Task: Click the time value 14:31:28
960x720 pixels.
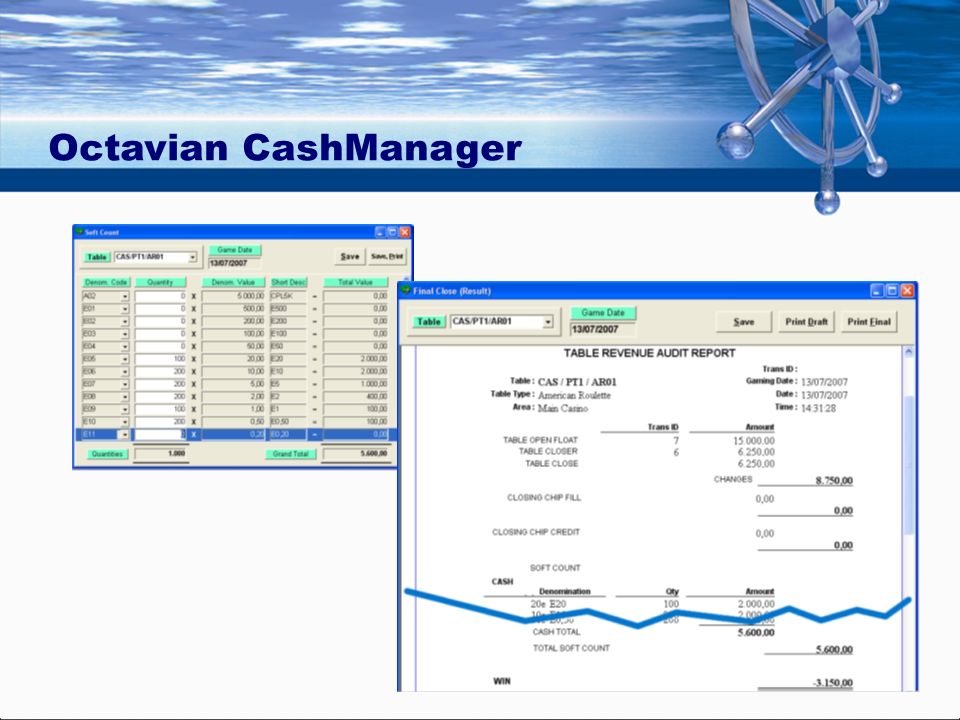Action: (819, 408)
